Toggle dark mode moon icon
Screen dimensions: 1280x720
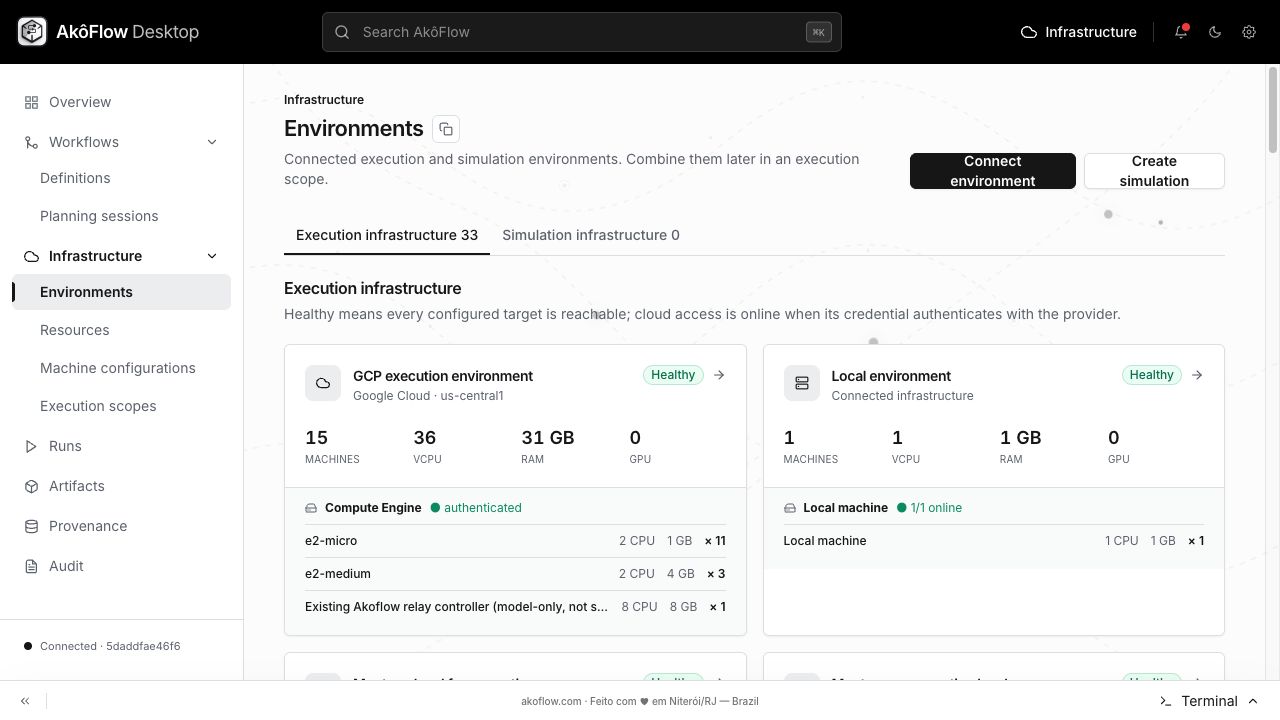pos(1215,32)
